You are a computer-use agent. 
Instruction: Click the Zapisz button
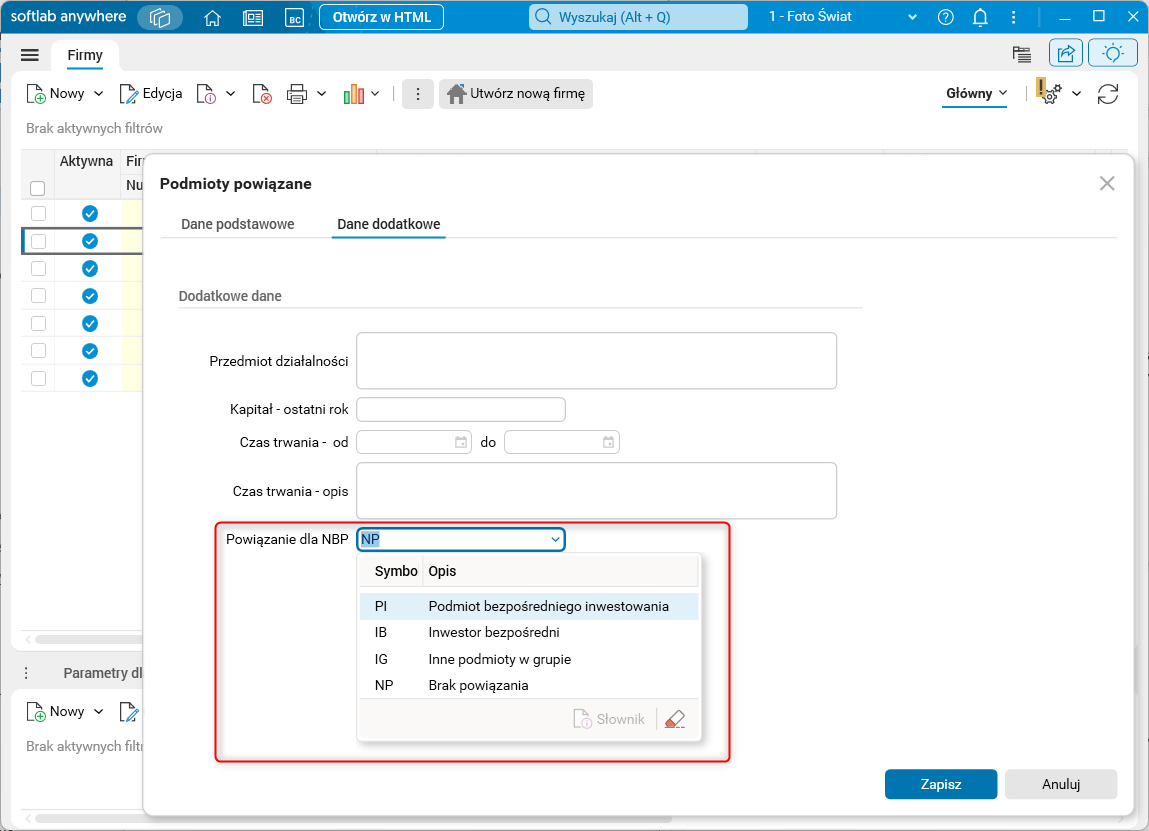(x=941, y=784)
